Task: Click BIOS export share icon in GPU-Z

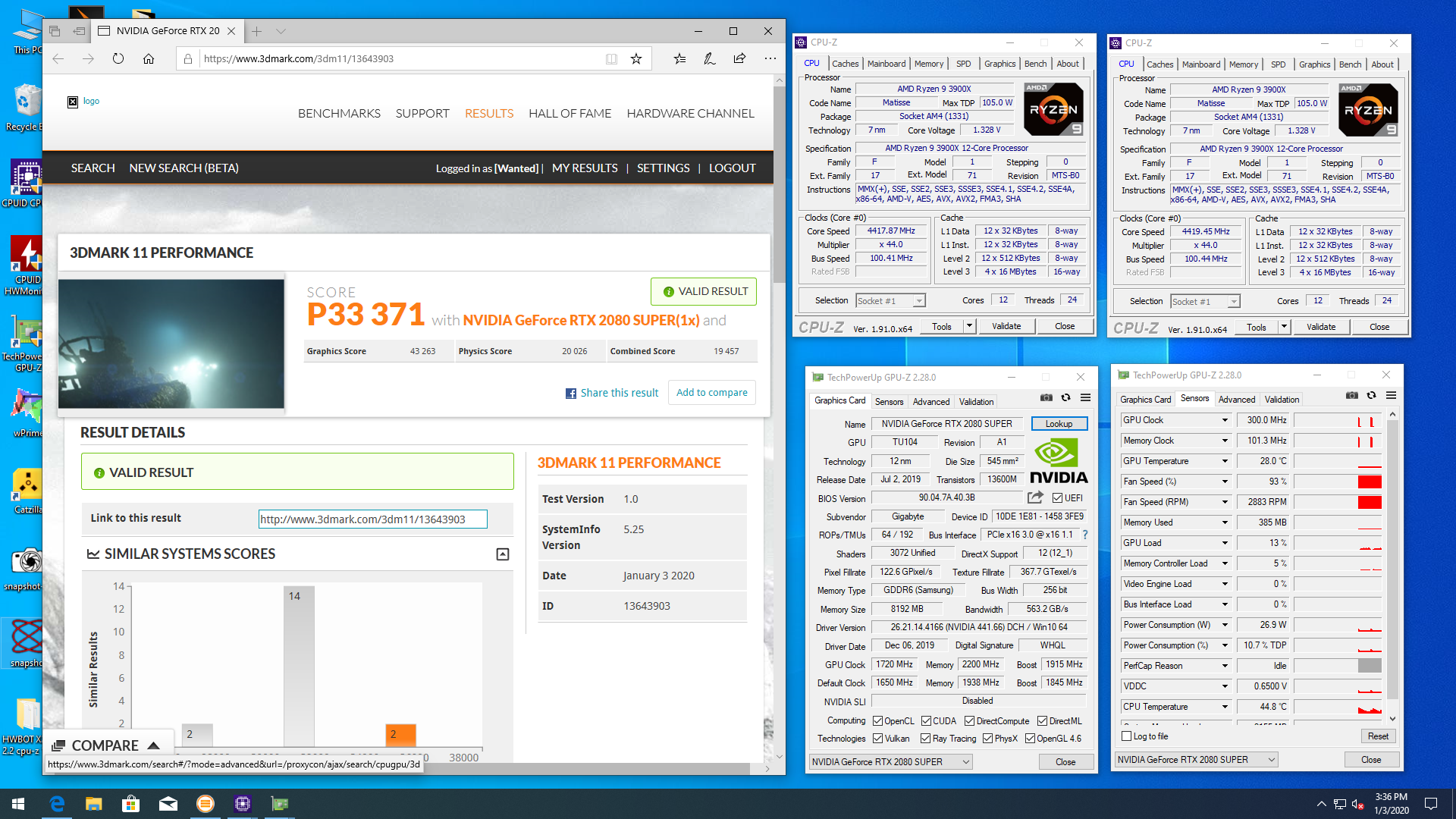Action: click(x=1035, y=497)
